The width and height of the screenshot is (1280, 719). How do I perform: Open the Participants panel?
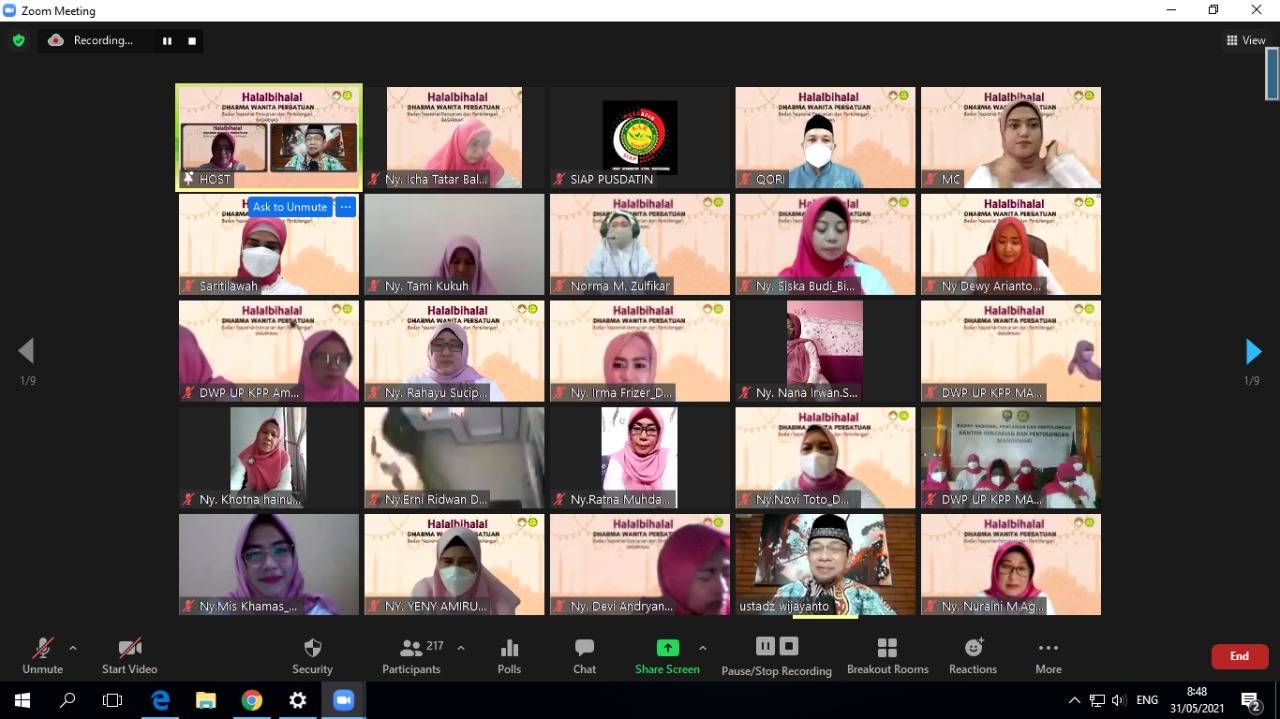(x=411, y=656)
